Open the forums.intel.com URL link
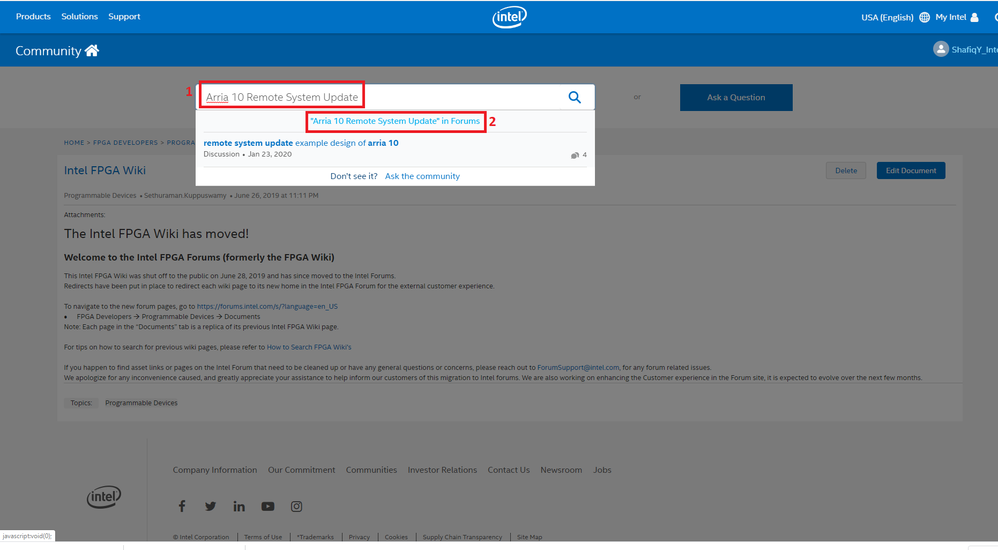 tap(267, 306)
